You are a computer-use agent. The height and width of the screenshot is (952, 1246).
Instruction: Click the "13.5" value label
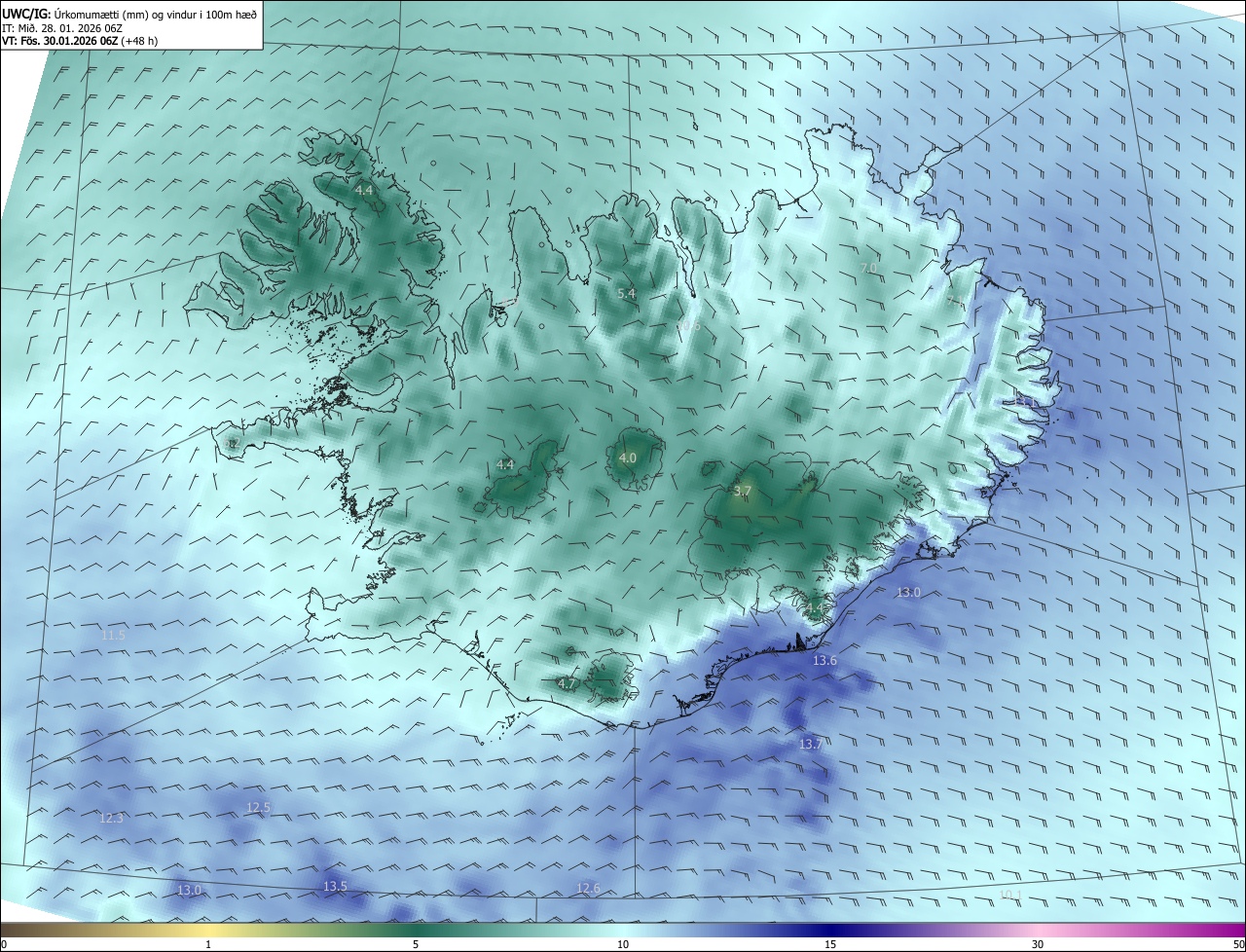[x=335, y=887]
